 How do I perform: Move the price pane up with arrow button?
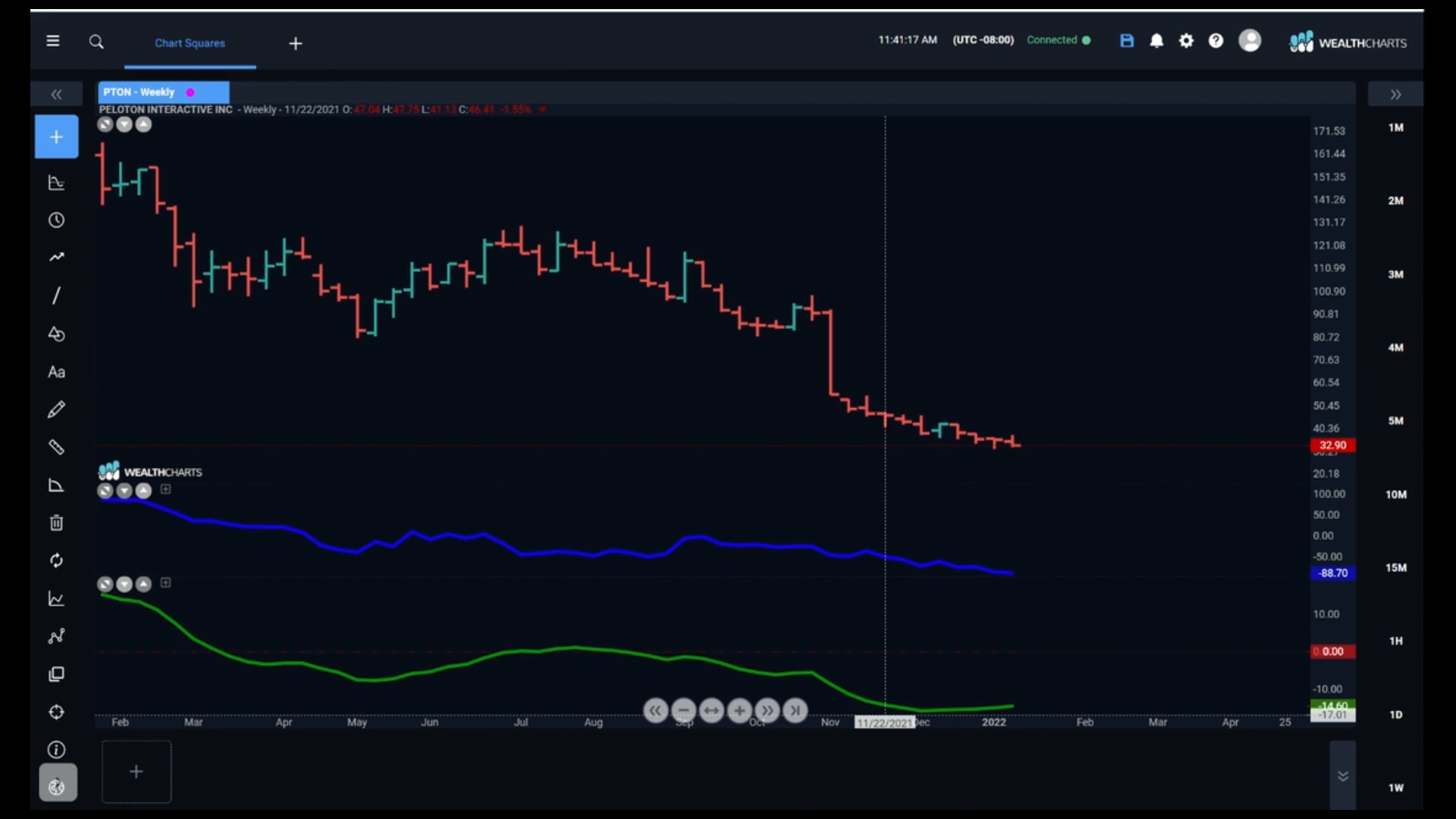click(143, 124)
